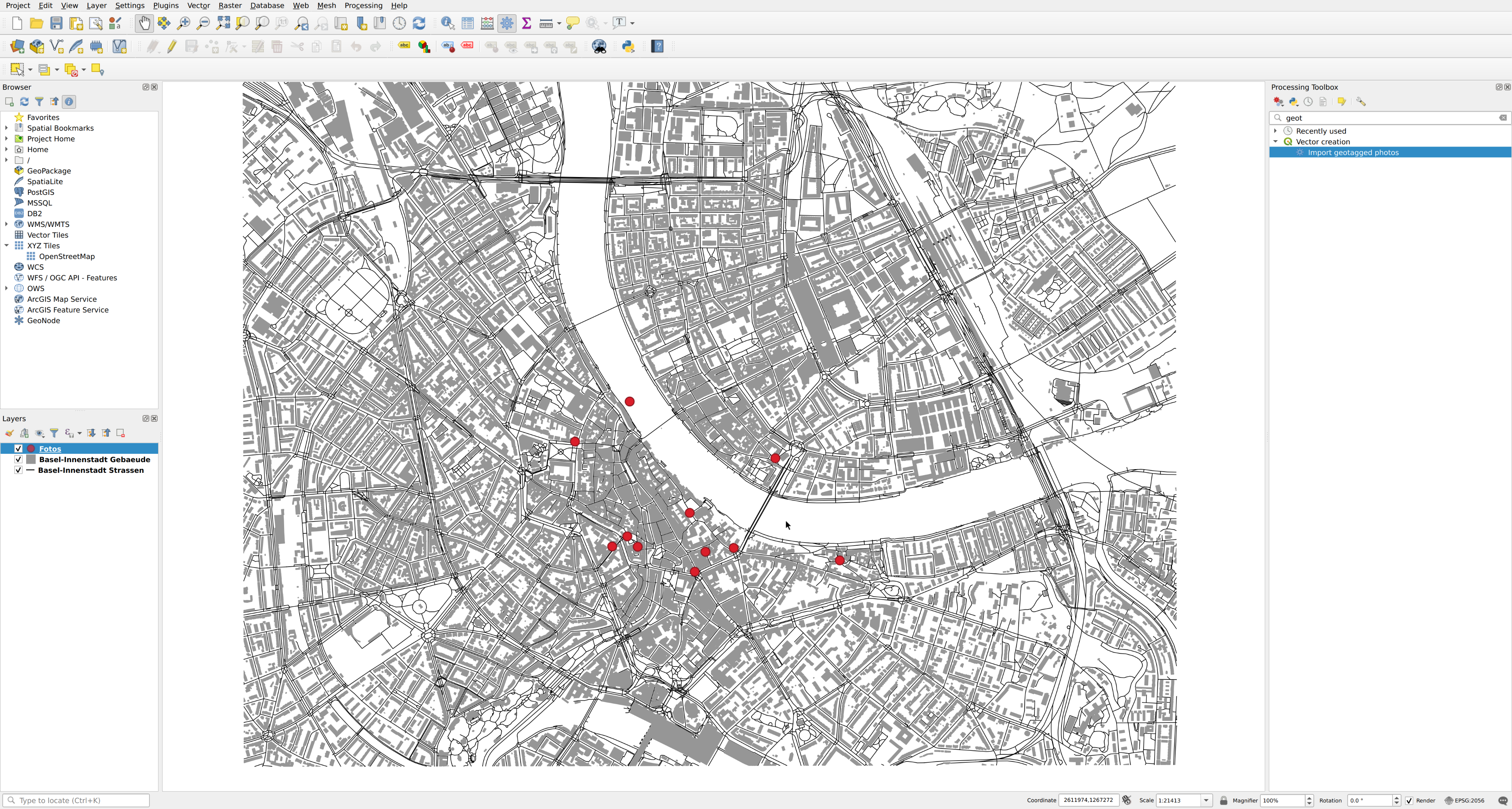This screenshot has width=1512, height=809.
Task: Click Save Project floppy disk icon
Action: tap(56, 23)
